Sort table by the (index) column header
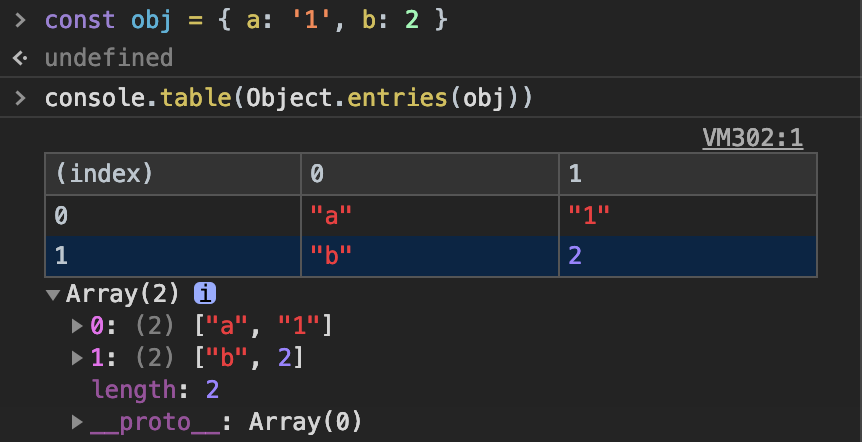 (x=173, y=174)
